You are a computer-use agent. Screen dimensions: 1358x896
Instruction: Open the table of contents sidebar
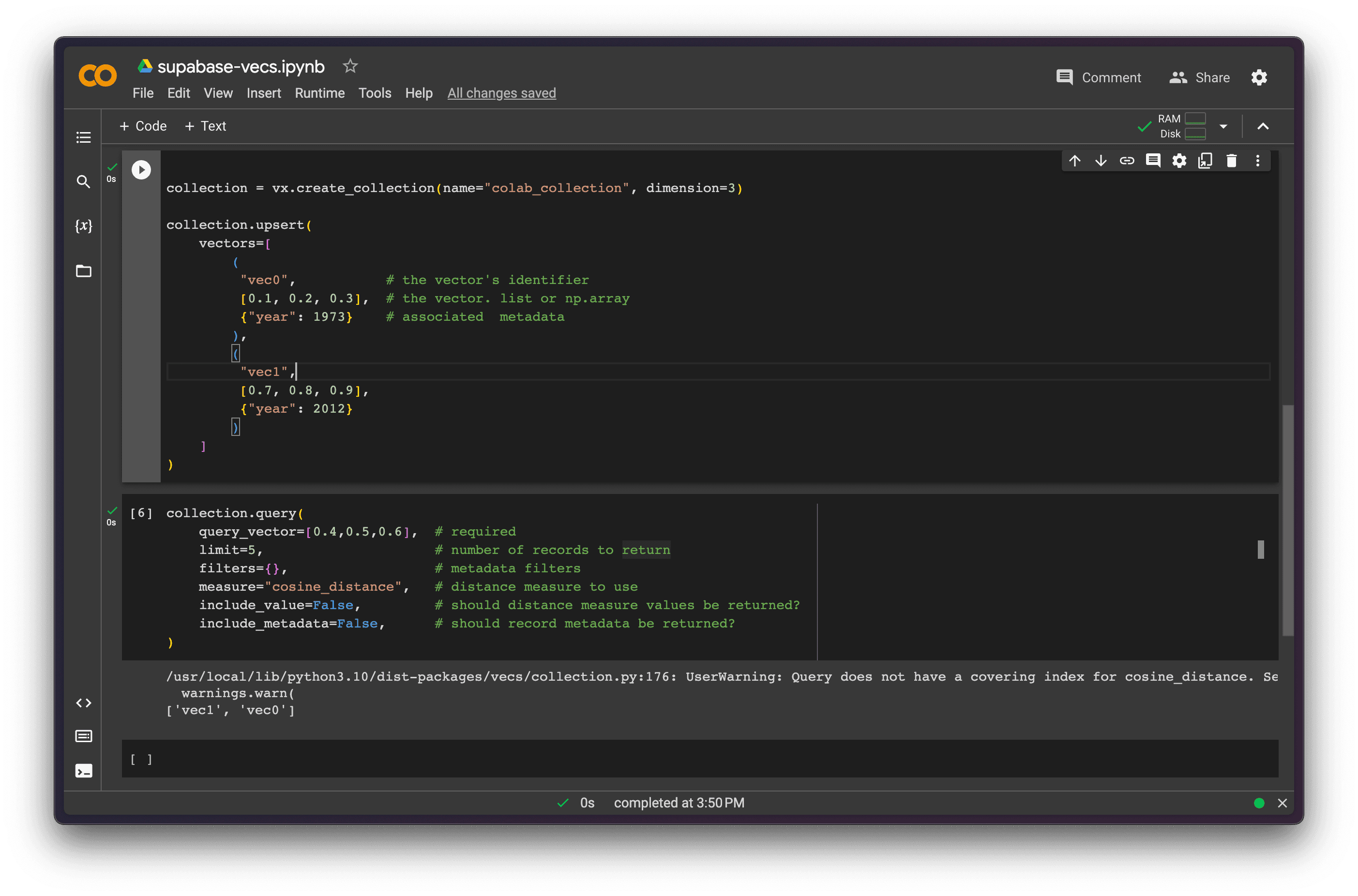coord(83,137)
